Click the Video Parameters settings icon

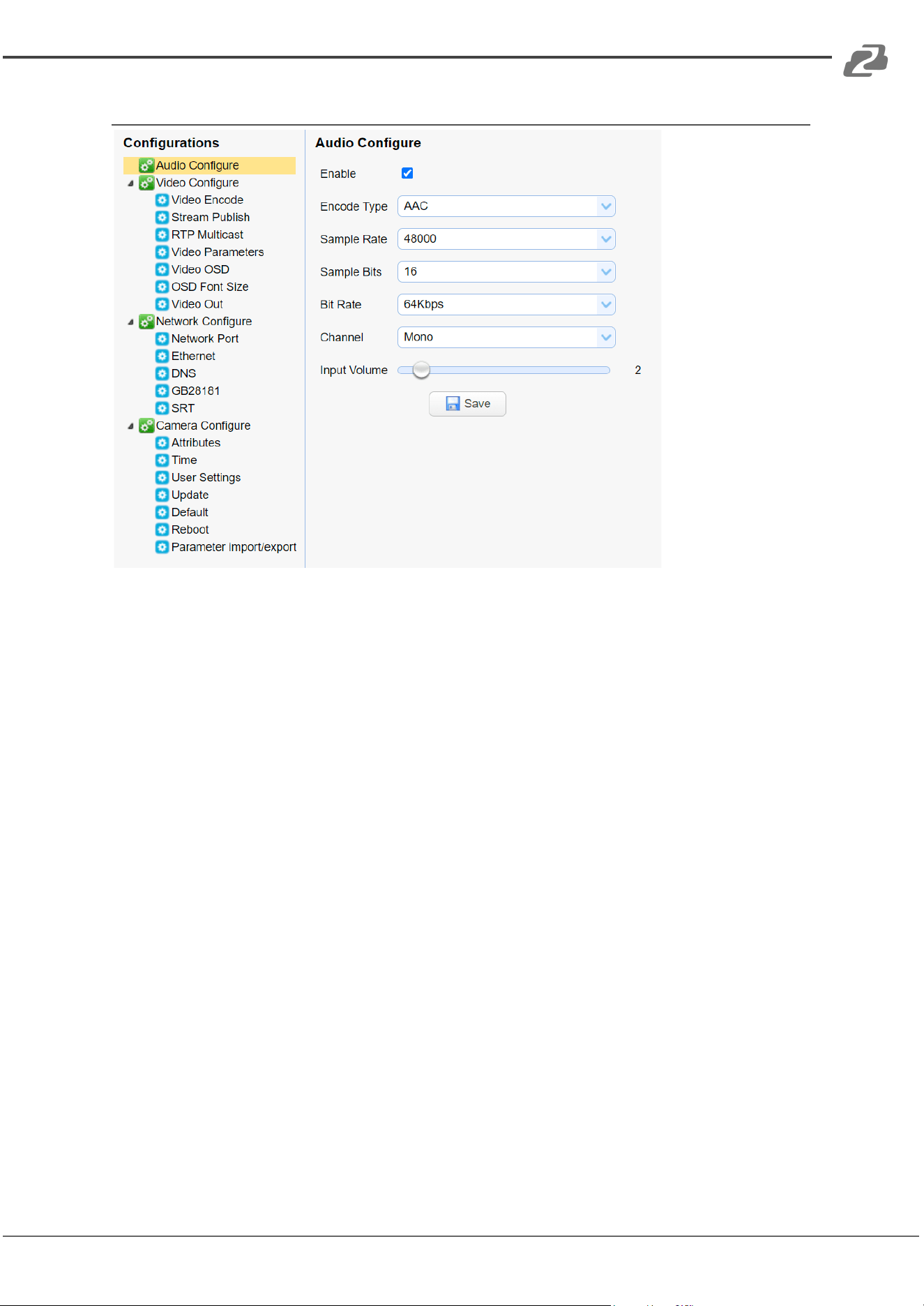[162, 252]
